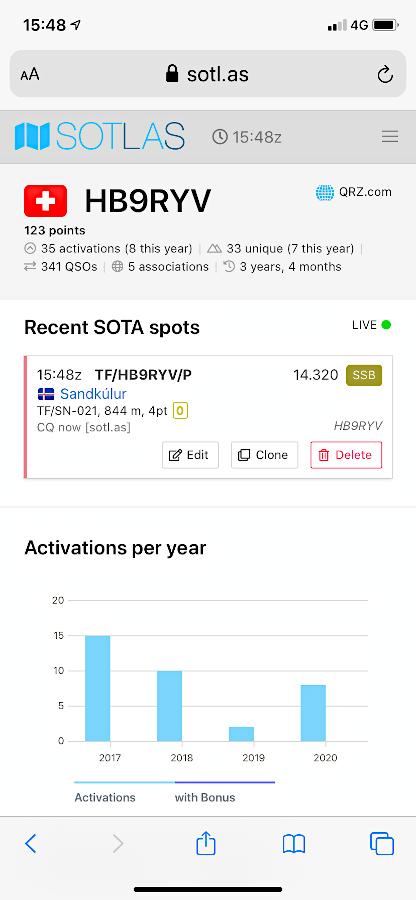Open the Sandkúlur summit link
416x900 pixels.
93,394
